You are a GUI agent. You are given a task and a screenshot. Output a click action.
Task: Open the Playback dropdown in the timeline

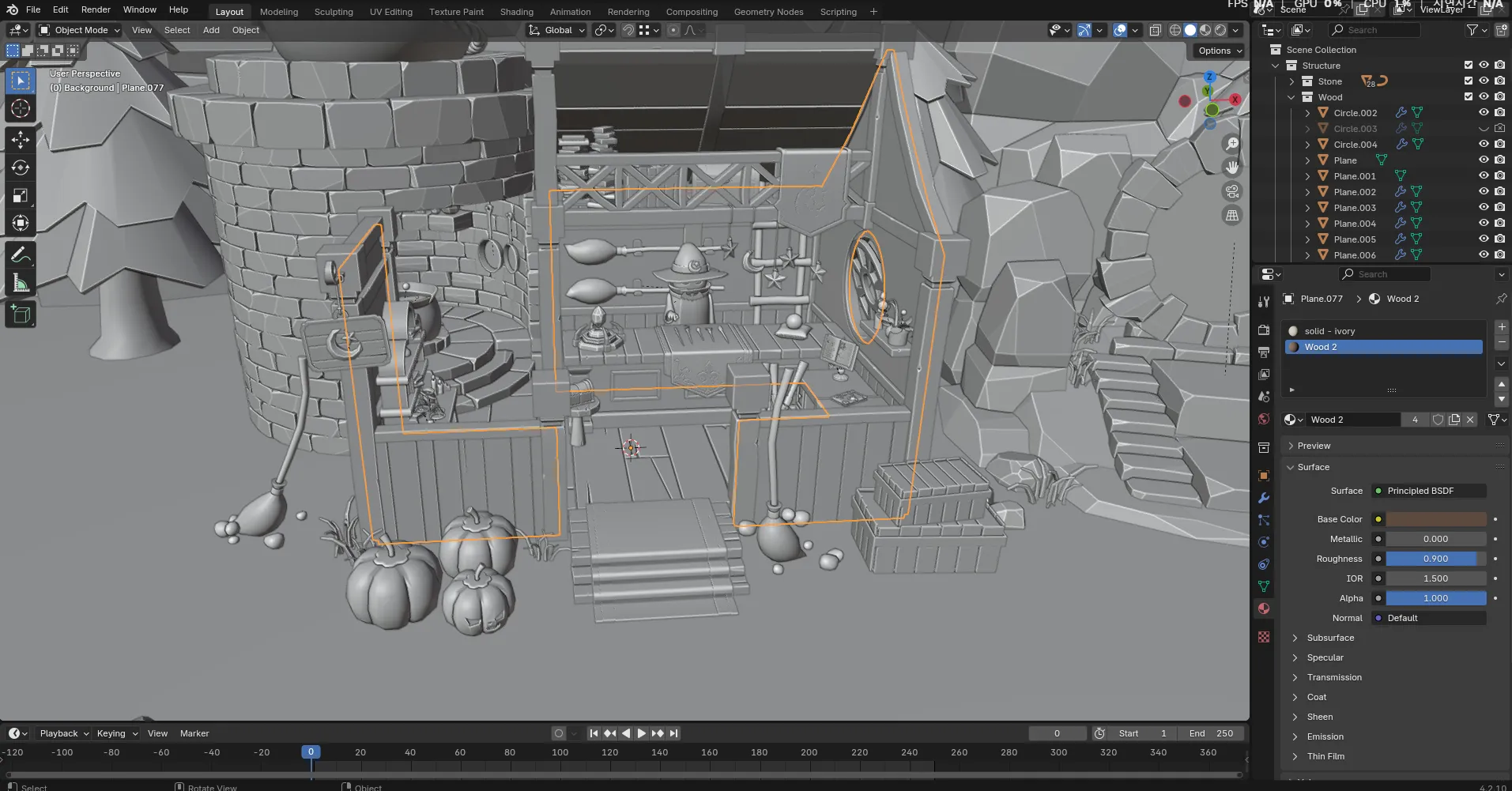(x=64, y=733)
